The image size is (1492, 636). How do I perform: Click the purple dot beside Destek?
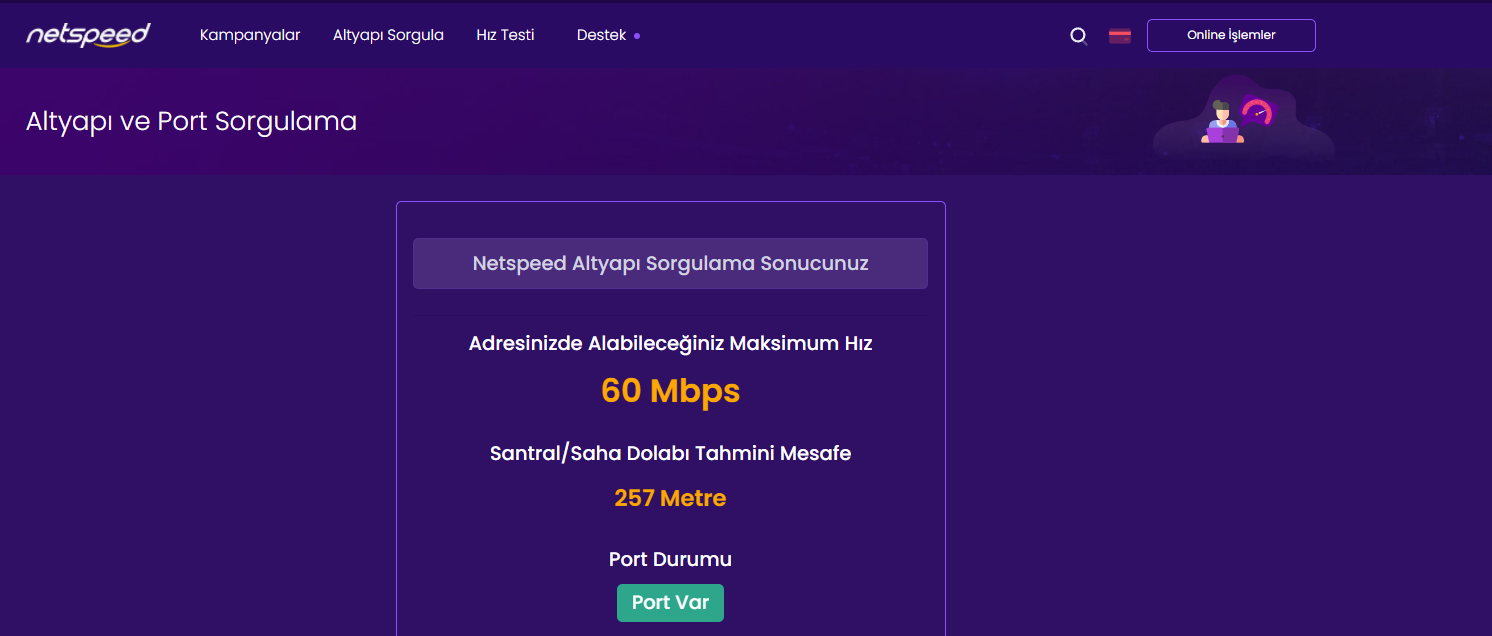[637, 36]
